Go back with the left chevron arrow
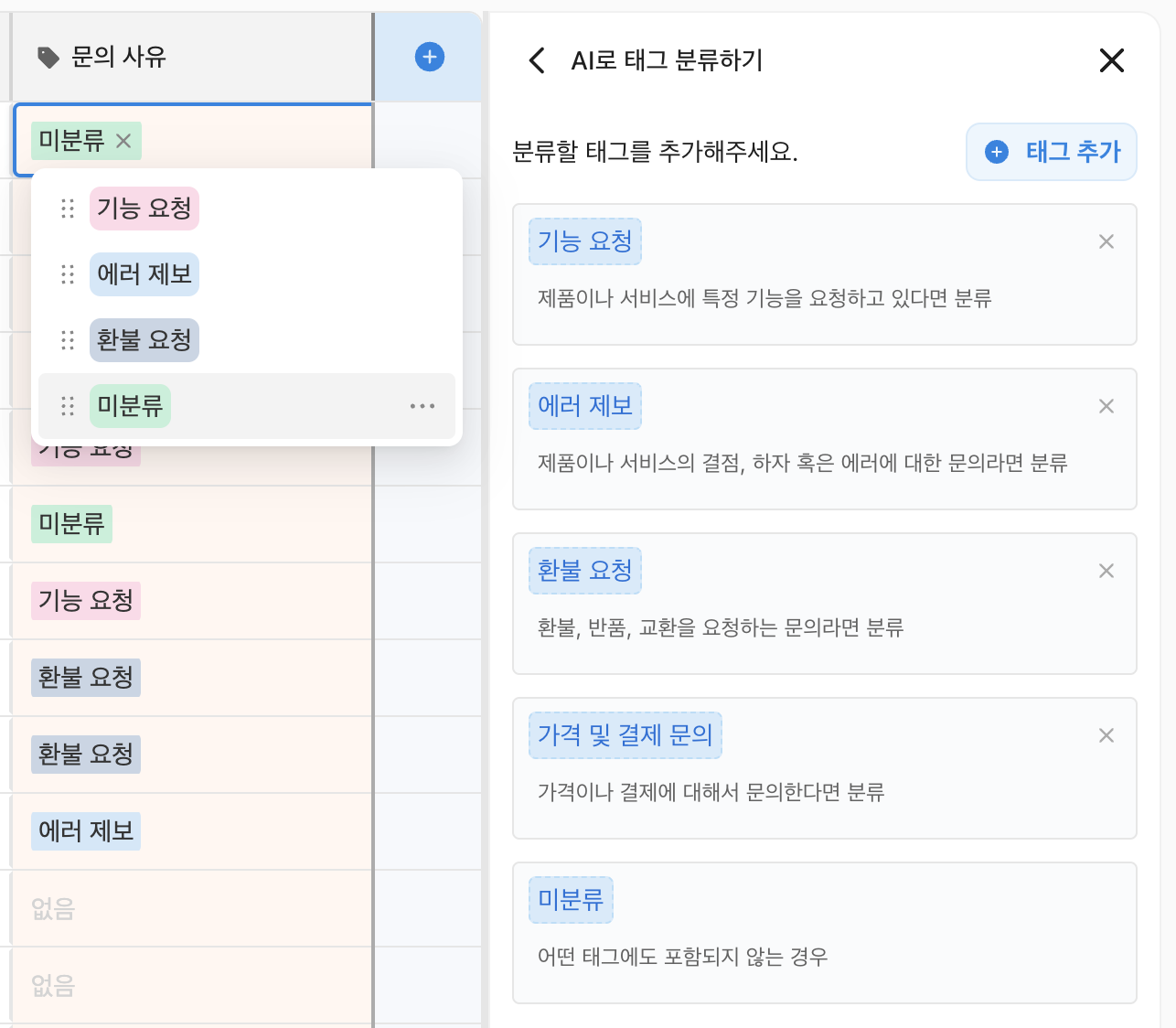1176x1028 pixels. pos(537,60)
